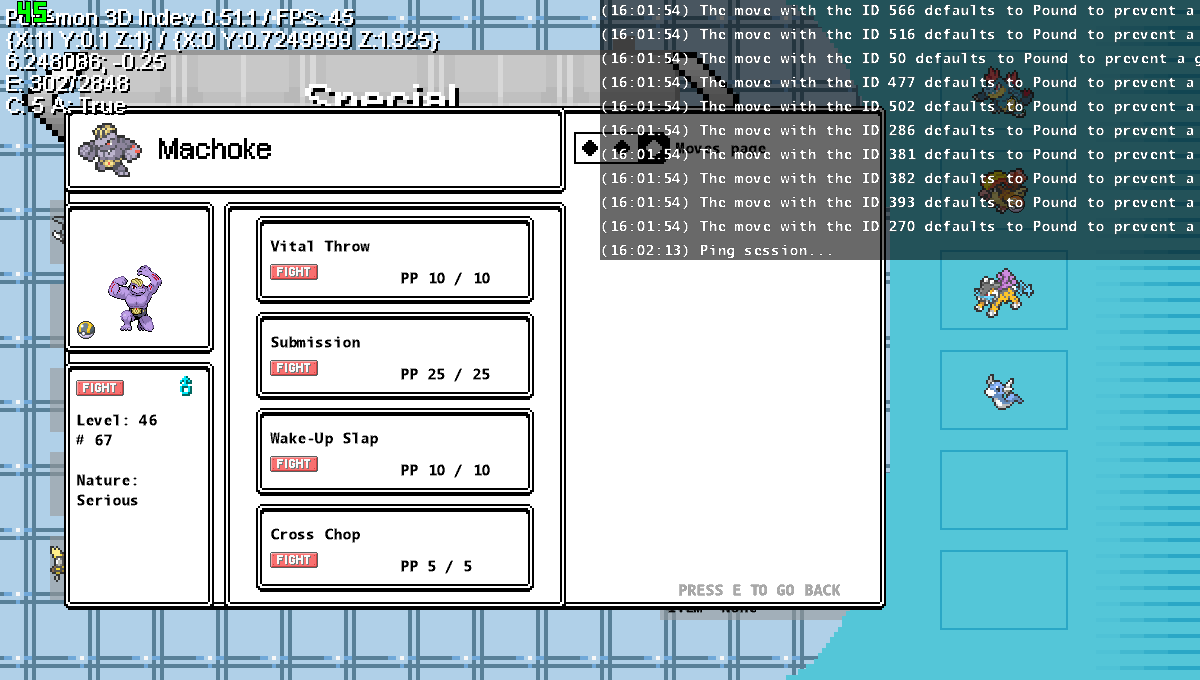The width and height of the screenshot is (1200, 680).
Task: Click PP 10 / 10 of Vital Throw
Action: 445,278
